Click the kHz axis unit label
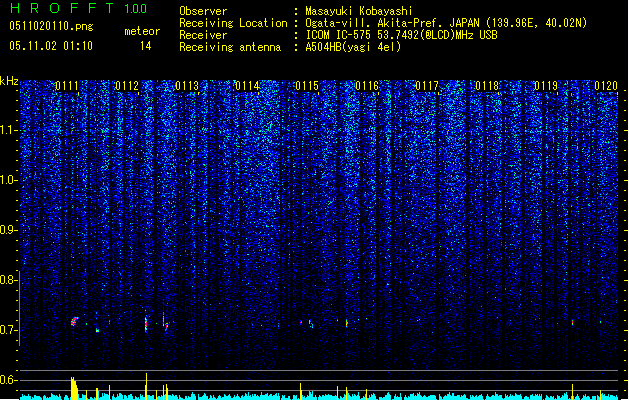The height and width of the screenshot is (400, 629). tap(9, 81)
